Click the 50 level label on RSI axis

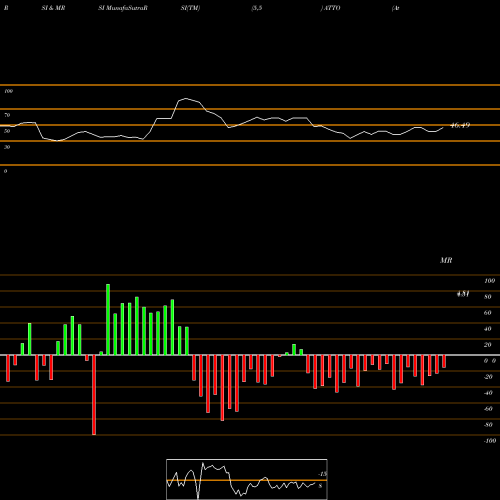(7, 131)
